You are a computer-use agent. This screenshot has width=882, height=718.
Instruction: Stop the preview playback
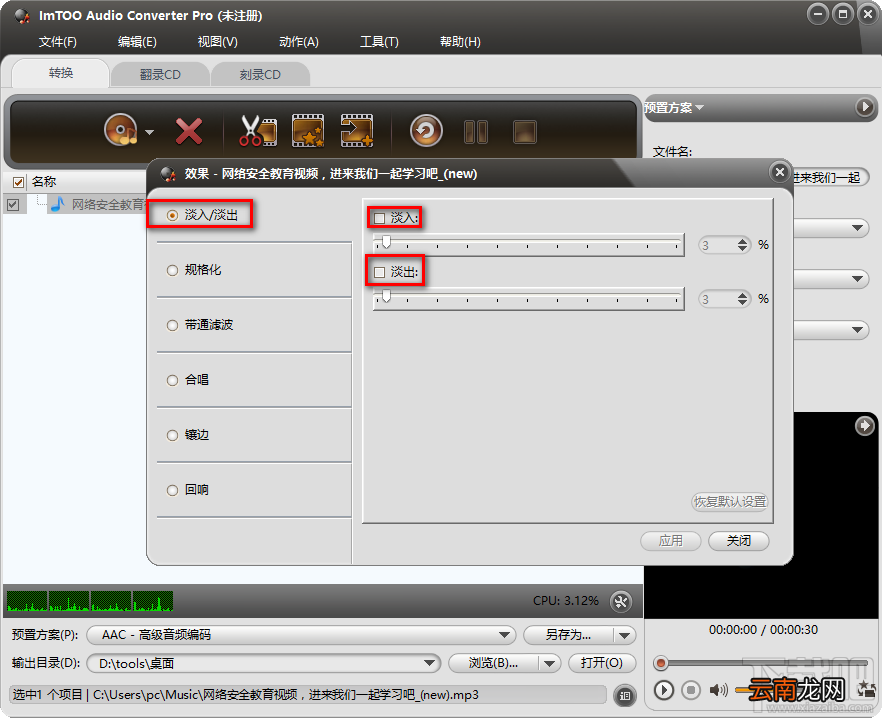click(691, 690)
